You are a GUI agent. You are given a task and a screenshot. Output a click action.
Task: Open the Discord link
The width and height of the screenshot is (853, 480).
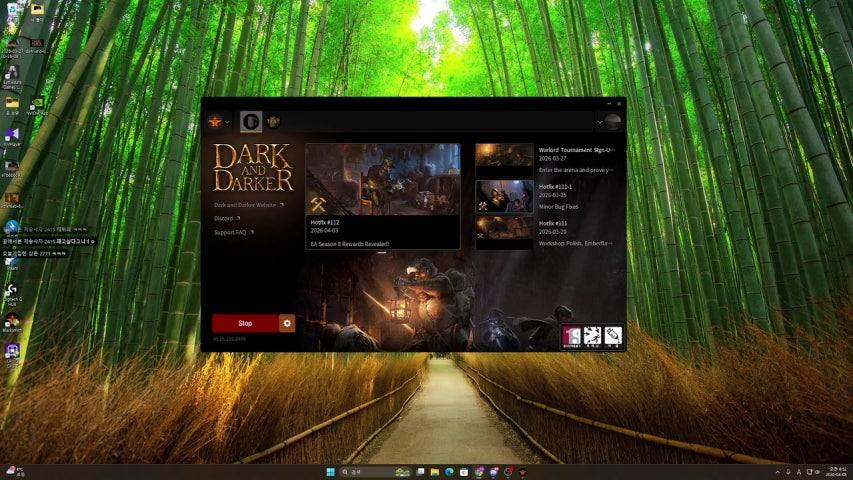(224, 218)
